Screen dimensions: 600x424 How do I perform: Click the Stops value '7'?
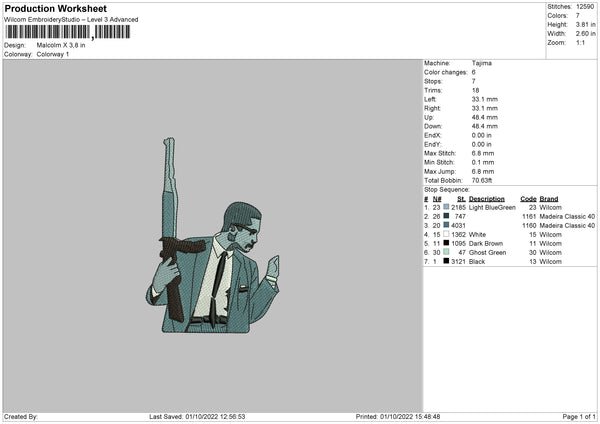pyautogui.click(x=474, y=81)
